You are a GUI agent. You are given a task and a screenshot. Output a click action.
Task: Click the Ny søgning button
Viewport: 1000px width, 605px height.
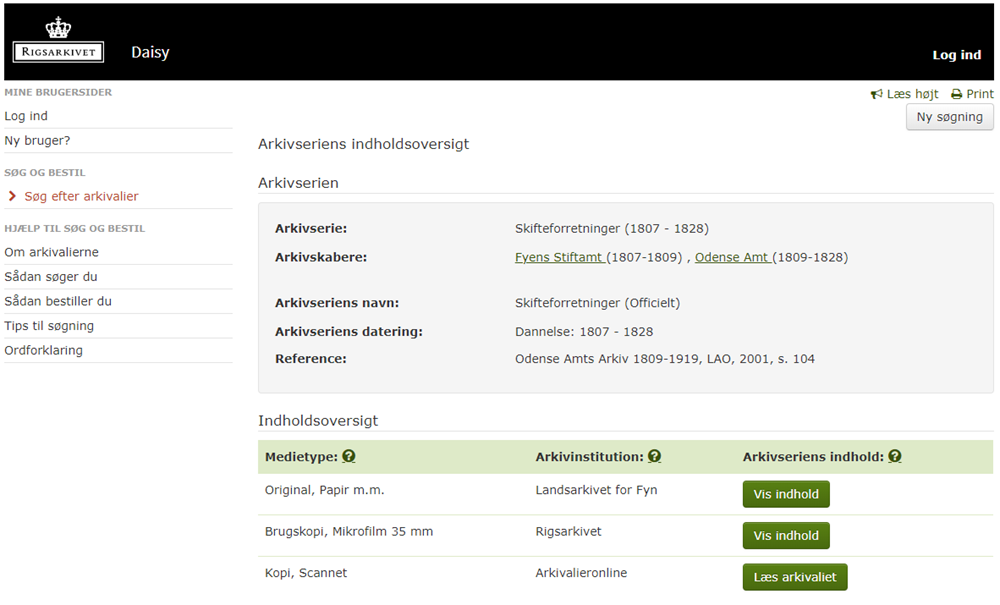(950, 117)
